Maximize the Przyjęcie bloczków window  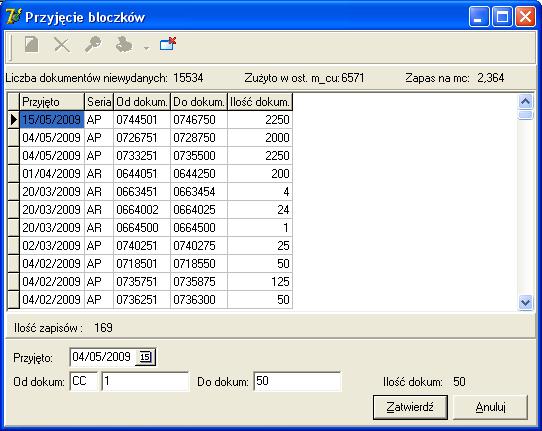[502, 17]
